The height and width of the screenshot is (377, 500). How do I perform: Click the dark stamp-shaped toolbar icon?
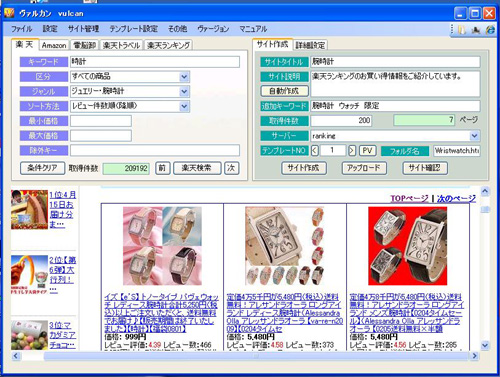476,30
